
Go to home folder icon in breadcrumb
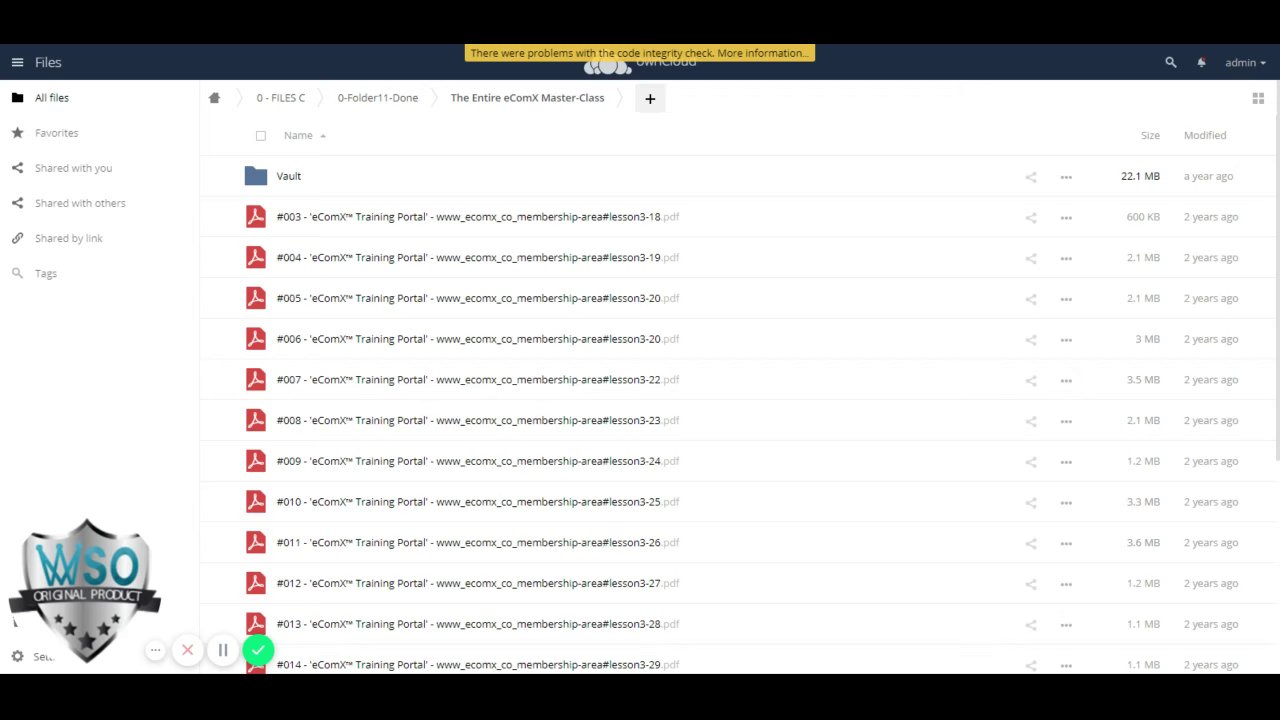(x=214, y=98)
